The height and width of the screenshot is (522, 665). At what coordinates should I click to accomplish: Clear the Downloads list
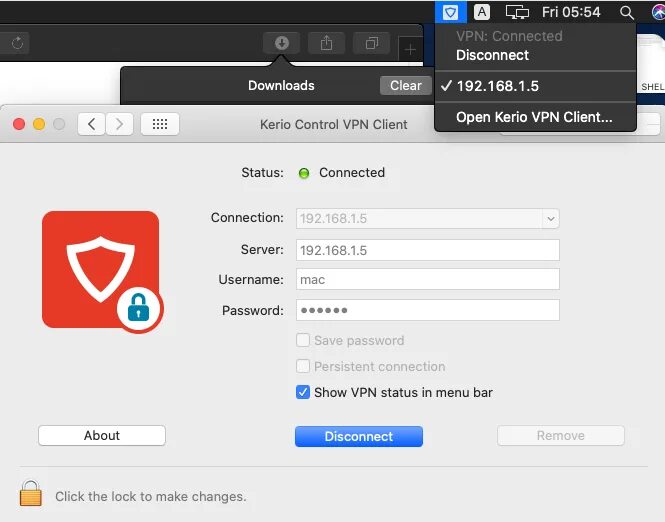[x=406, y=86]
